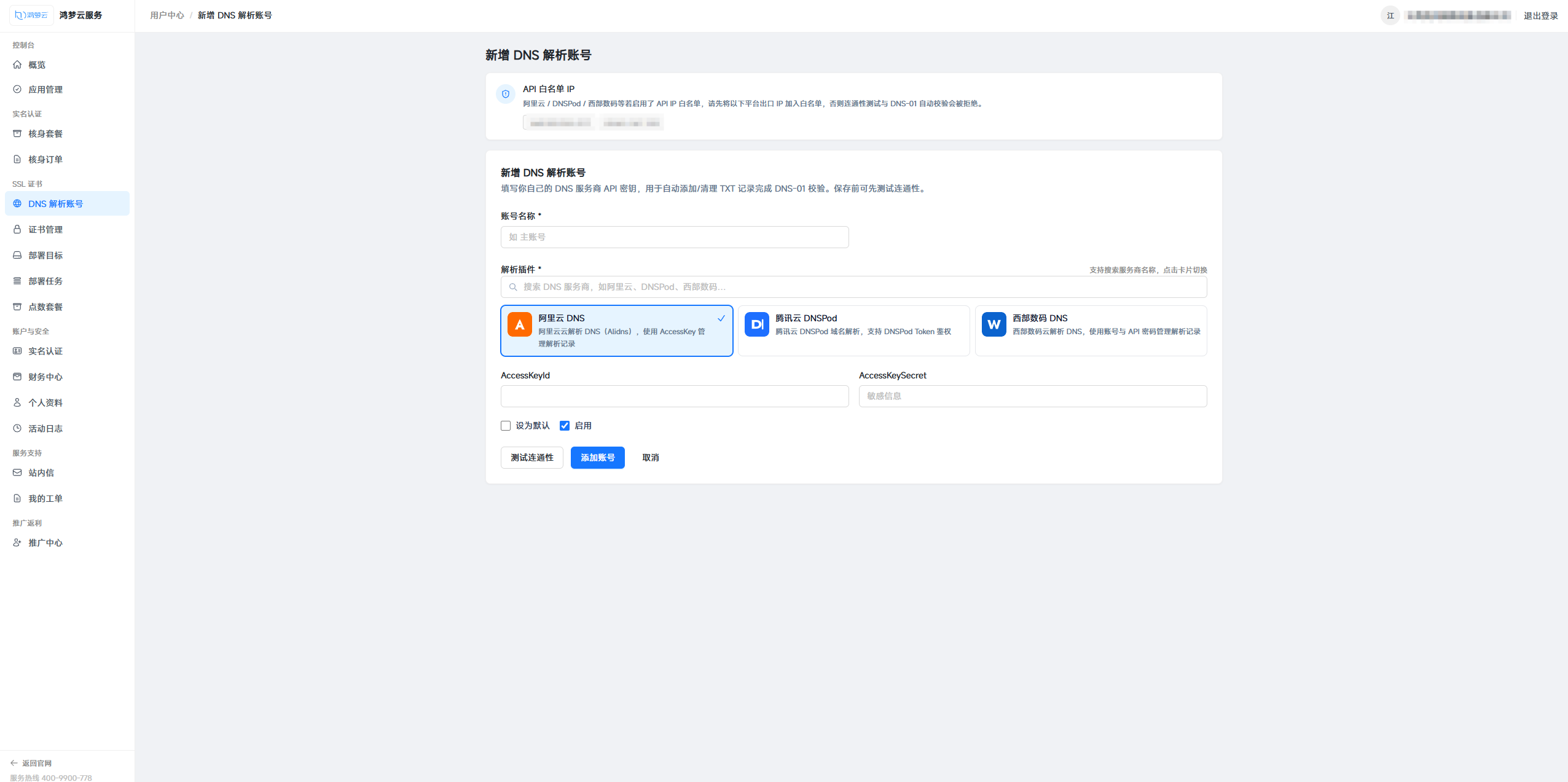Image resolution: width=1568 pixels, height=782 pixels.
Task: Select the 西部数码 DNS provider card
Action: (x=1091, y=330)
